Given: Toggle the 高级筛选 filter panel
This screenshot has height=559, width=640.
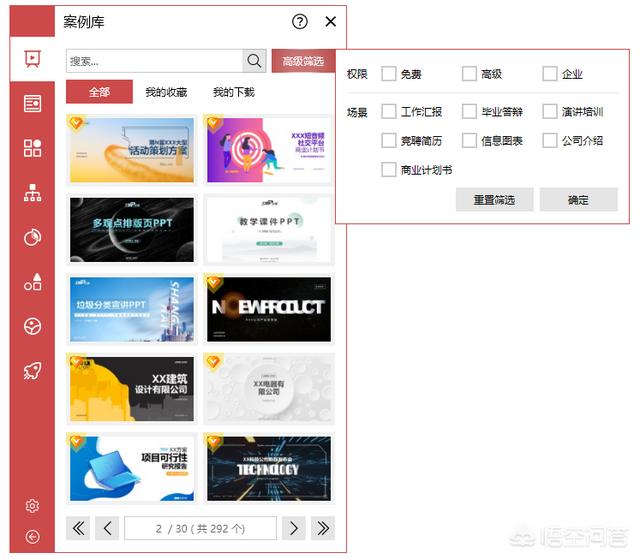Looking at the screenshot, I should (302, 61).
